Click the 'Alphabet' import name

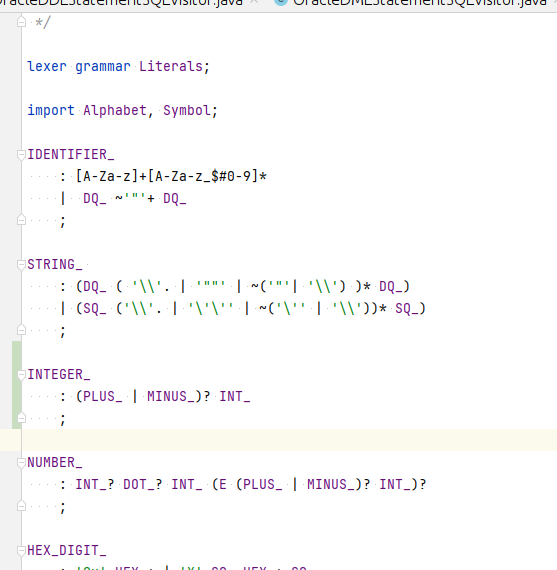pyautogui.click(x=115, y=111)
